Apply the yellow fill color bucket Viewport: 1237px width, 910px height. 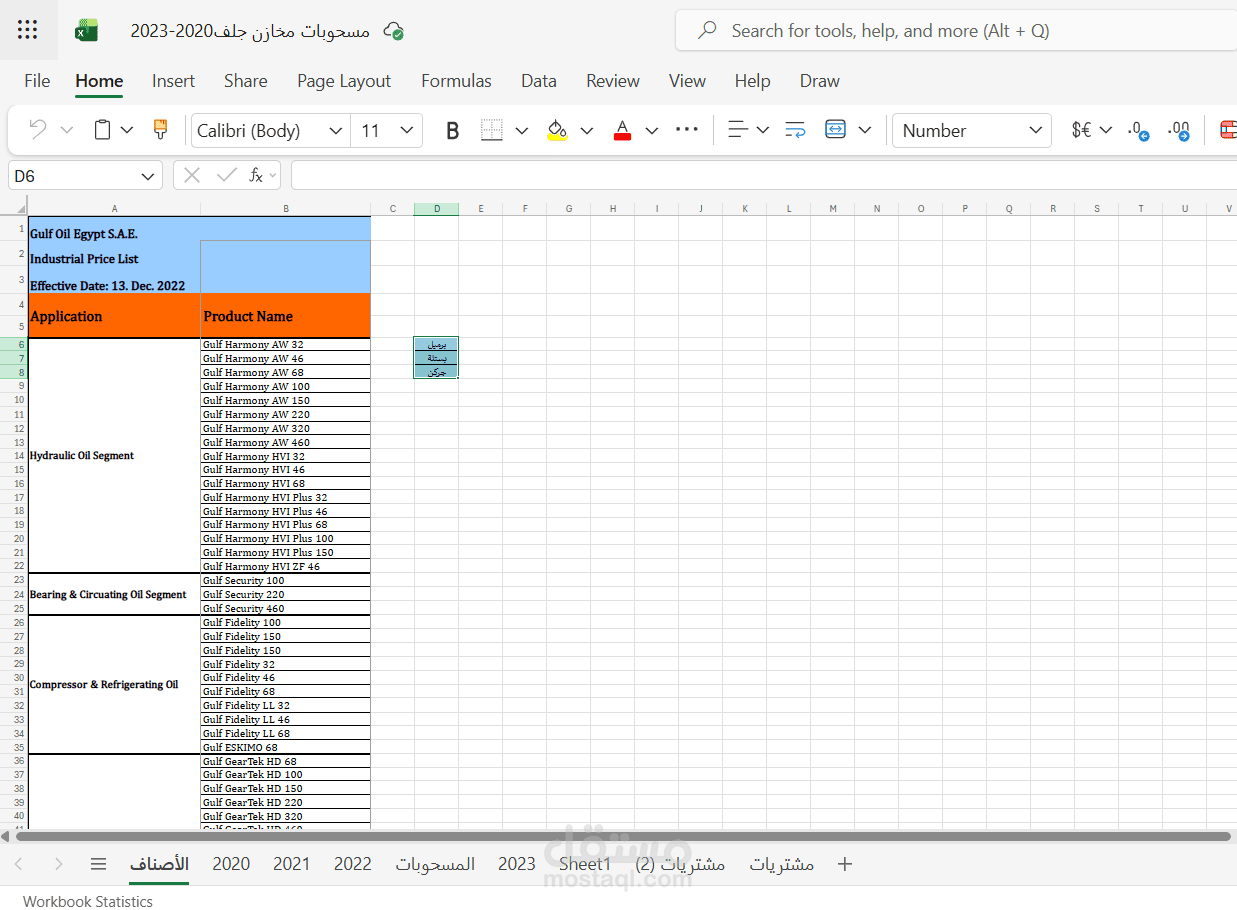coord(557,131)
